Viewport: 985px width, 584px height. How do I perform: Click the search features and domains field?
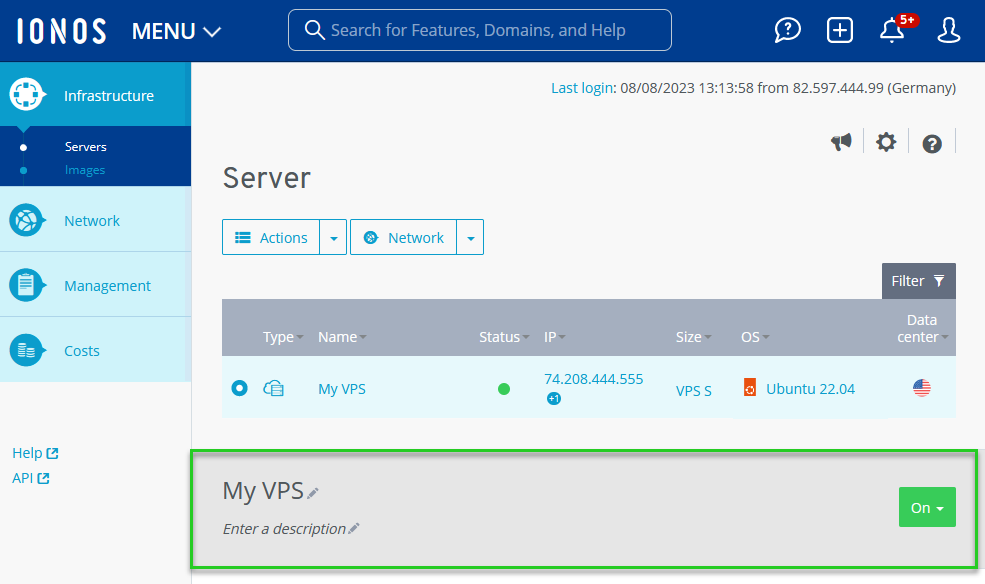pyautogui.click(x=480, y=30)
